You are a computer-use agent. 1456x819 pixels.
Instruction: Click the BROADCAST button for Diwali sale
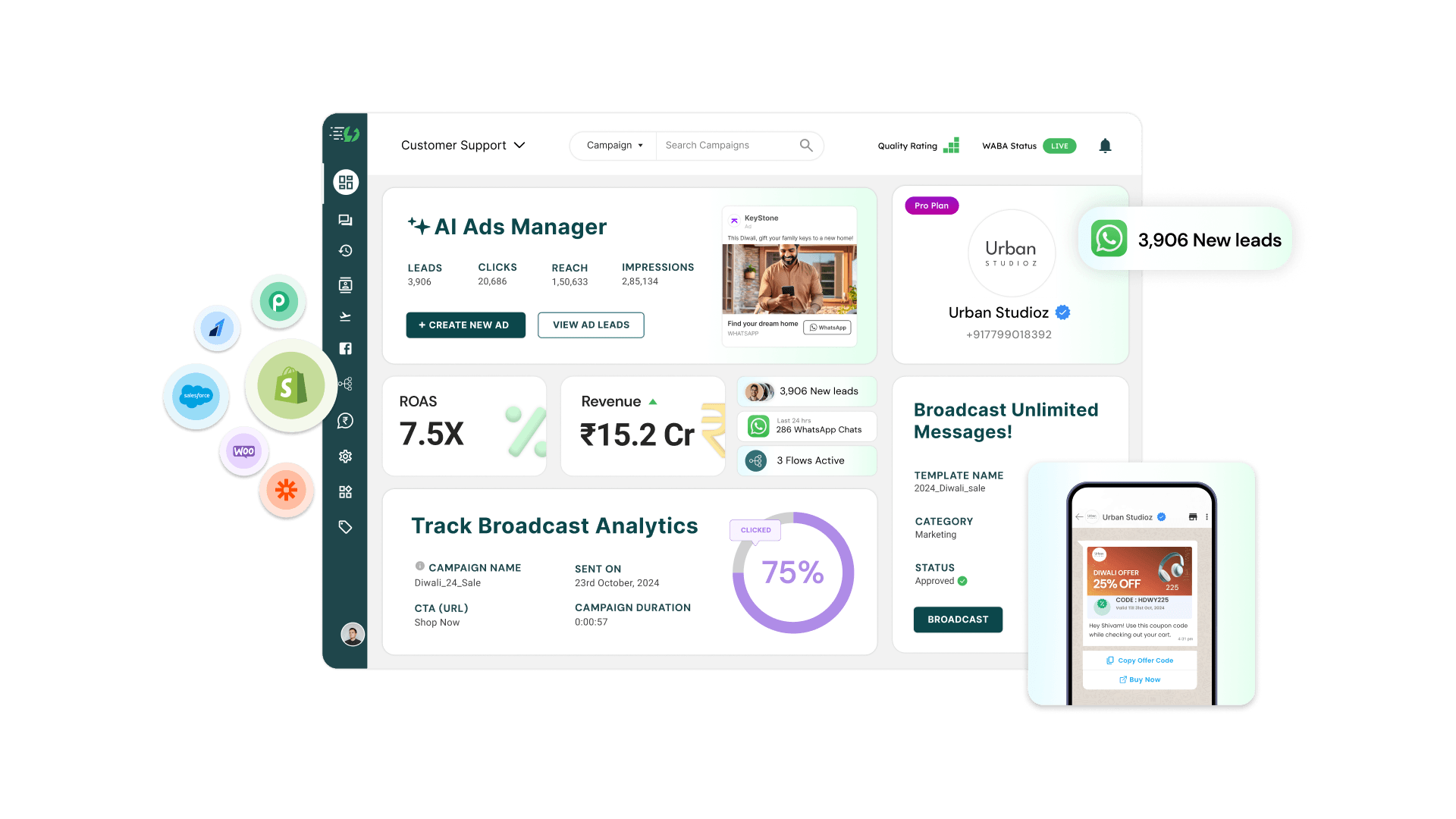point(958,619)
